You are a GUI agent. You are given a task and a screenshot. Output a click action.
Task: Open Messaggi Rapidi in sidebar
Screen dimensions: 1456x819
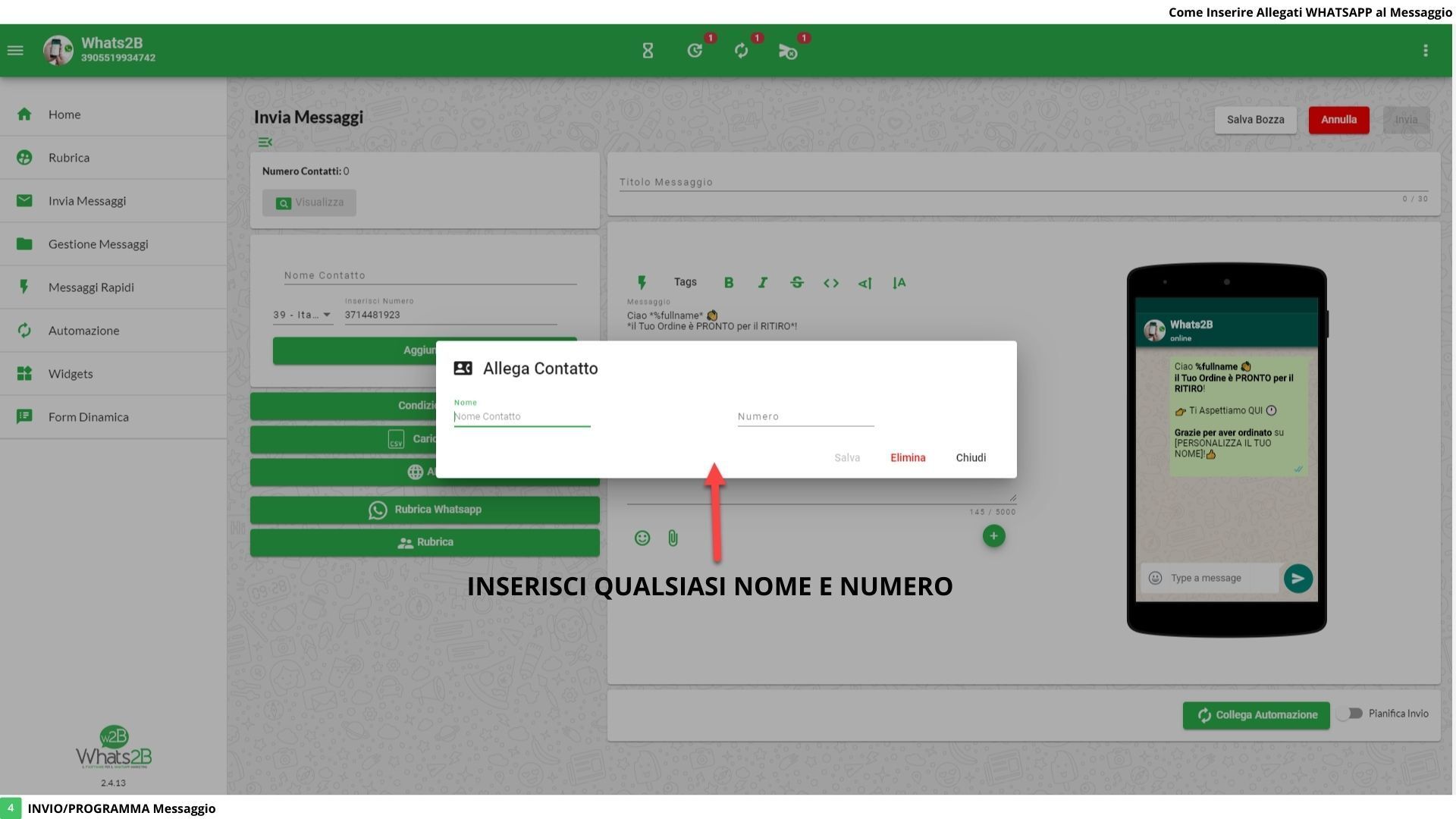(x=114, y=287)
